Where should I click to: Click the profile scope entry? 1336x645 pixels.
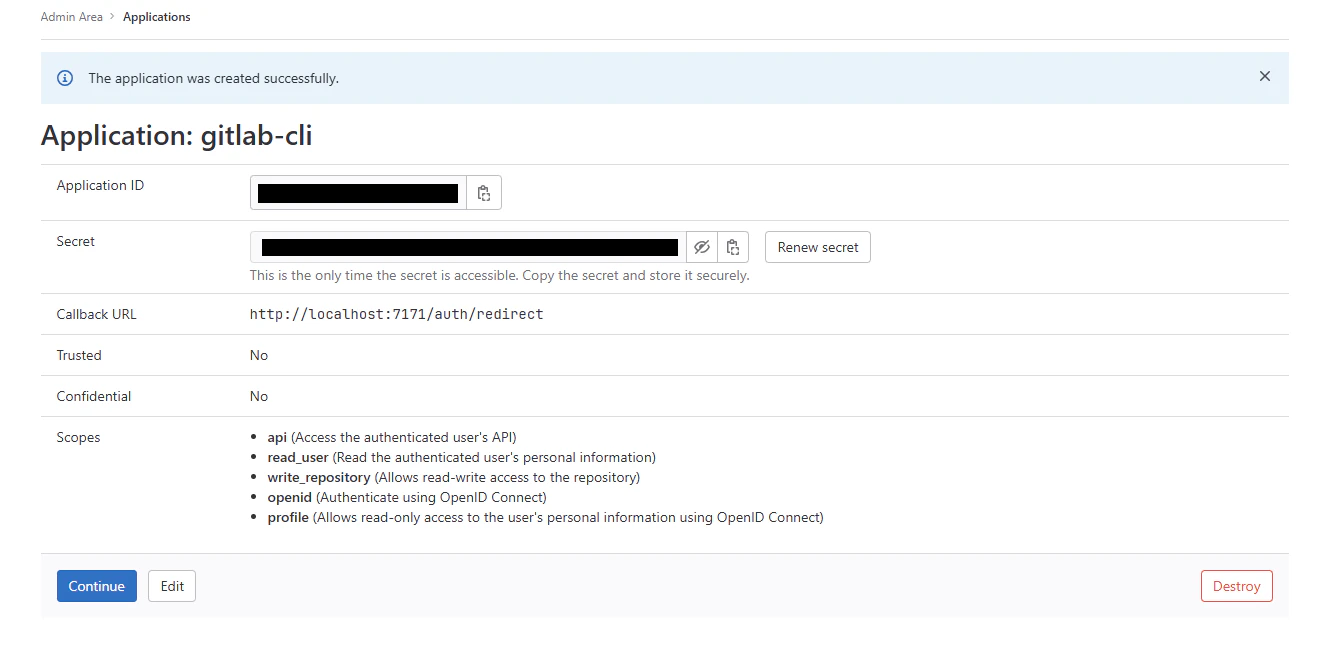[545, 517]
